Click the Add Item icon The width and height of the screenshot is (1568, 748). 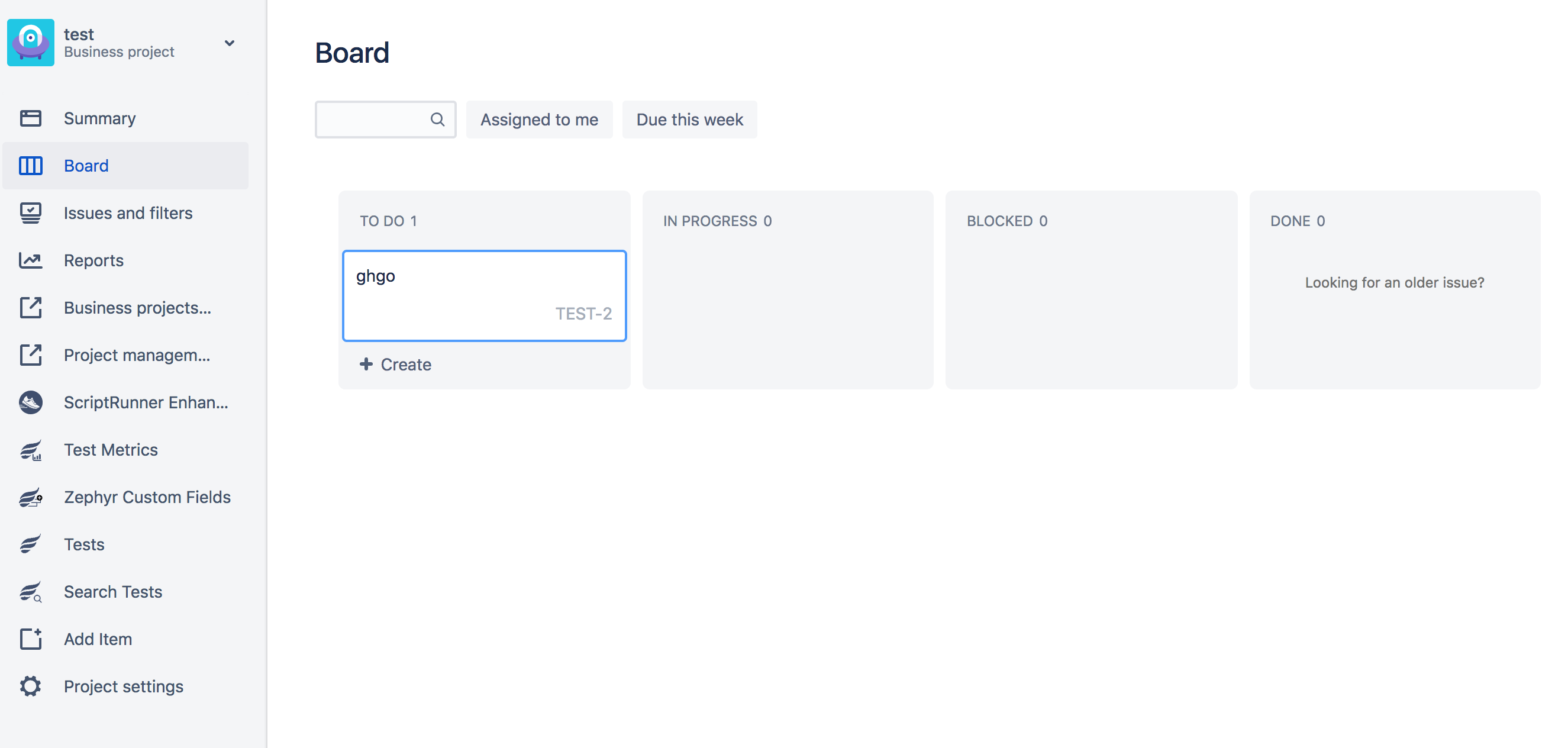[30, 639]
